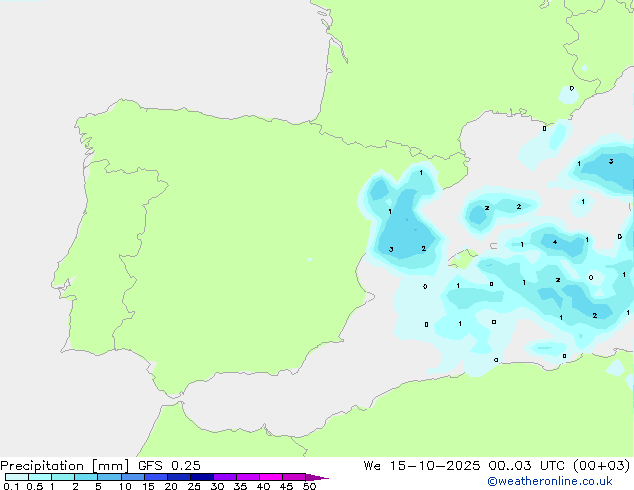Pick the 20–25 mm legend swatch
This screenshot has height=490, width=634.
tap(179, 477)
